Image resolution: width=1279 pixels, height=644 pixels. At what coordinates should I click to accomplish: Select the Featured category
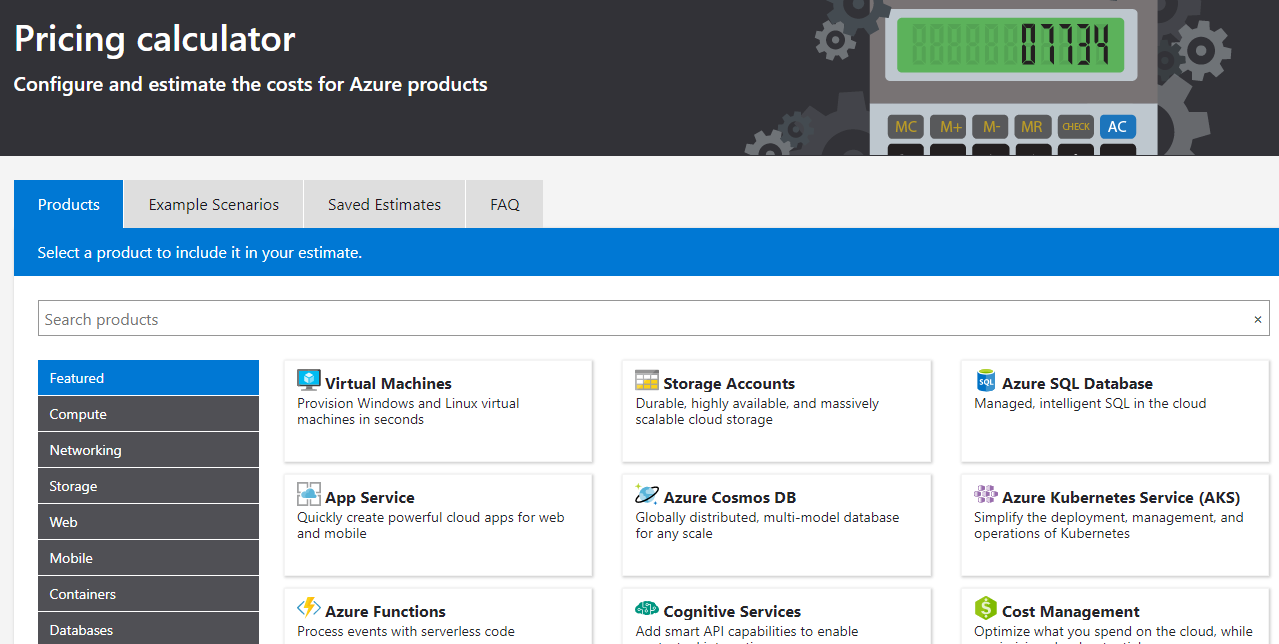(x=148, y=378)
